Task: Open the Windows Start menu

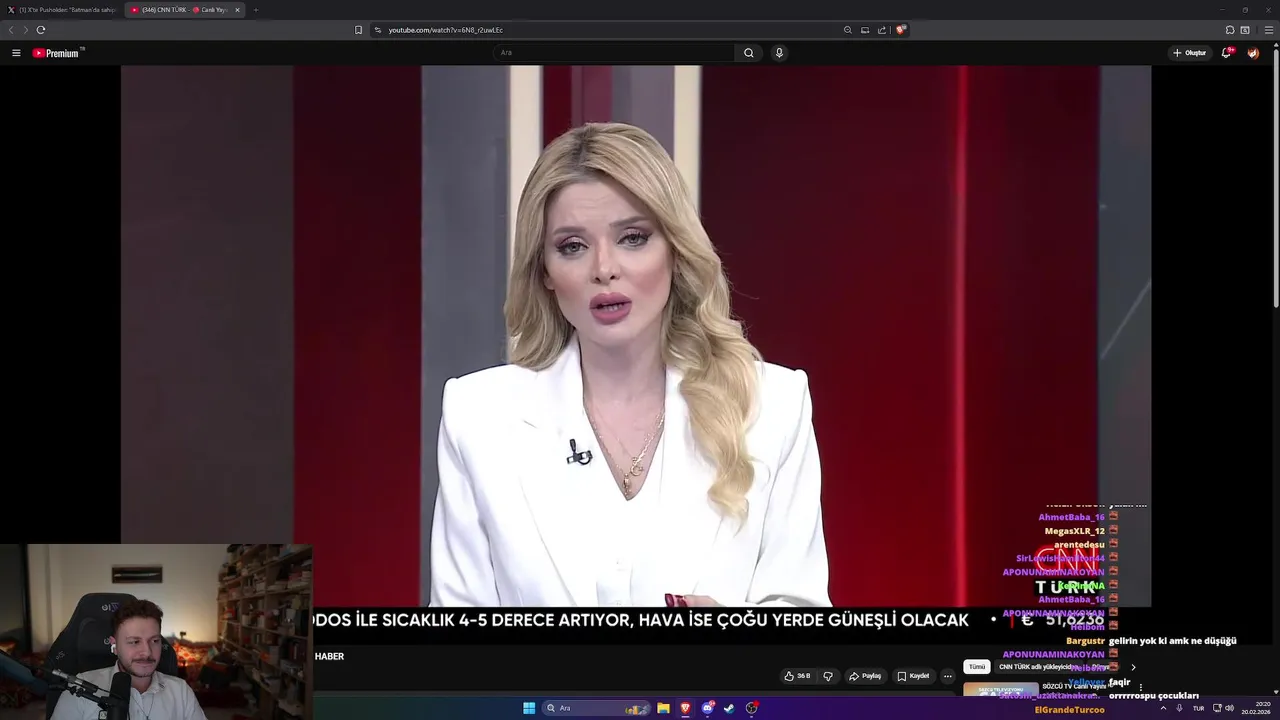Action: [x=529, y=708]
